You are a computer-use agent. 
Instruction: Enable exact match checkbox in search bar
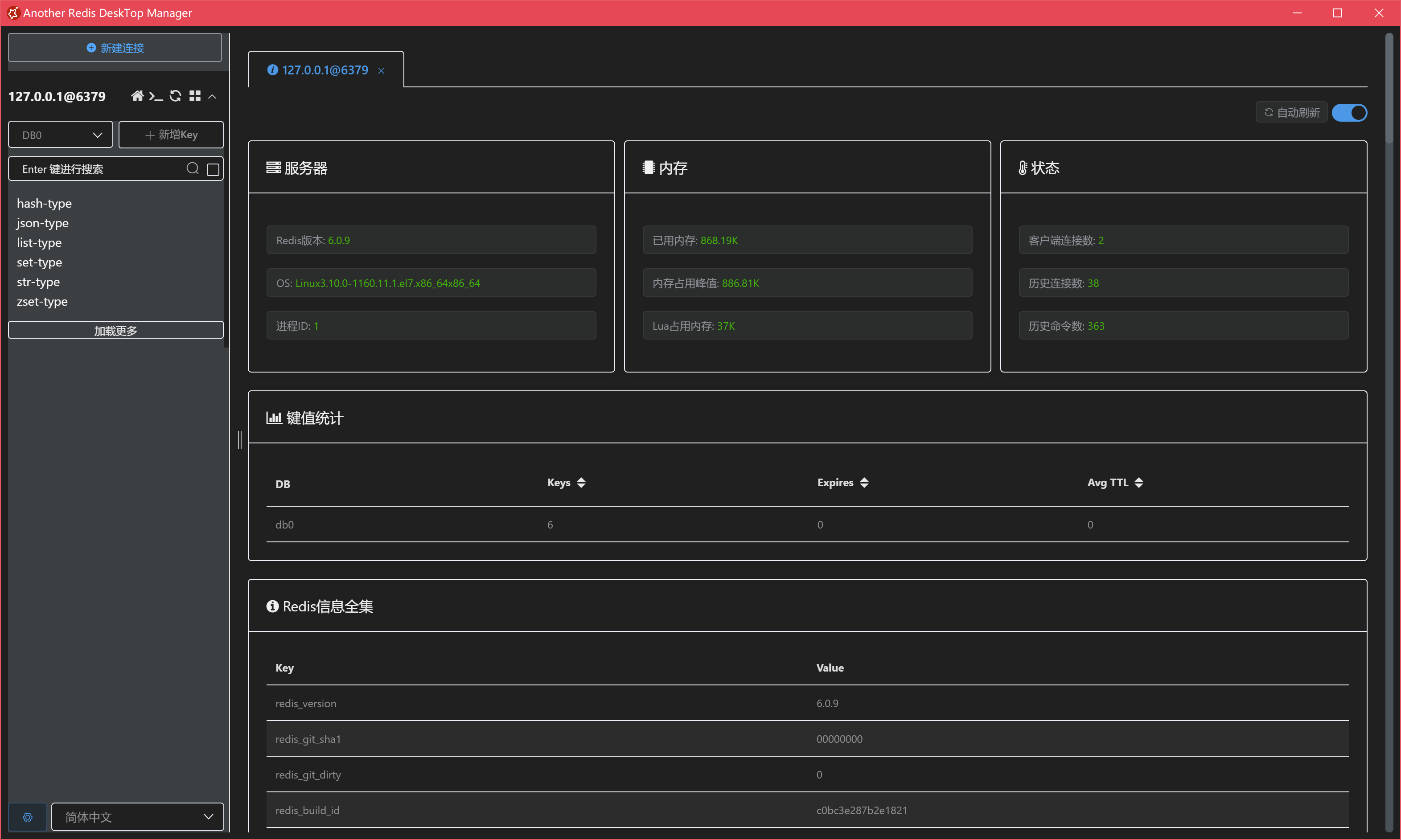(x=212, y=169)
